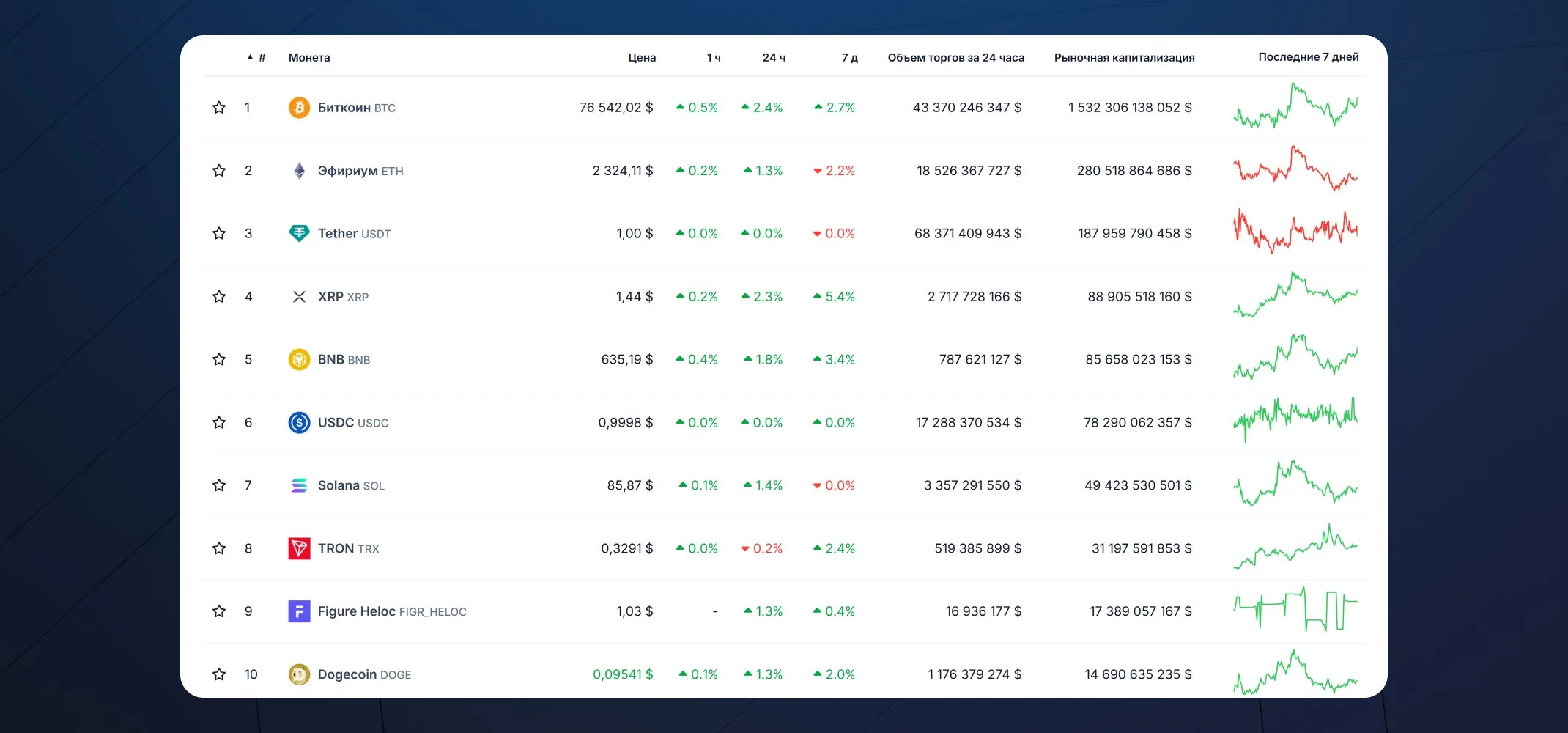Click the Solana coin logo
Image resolution: width=1568 pixels, height=733 pixels.
click(299, 485)
